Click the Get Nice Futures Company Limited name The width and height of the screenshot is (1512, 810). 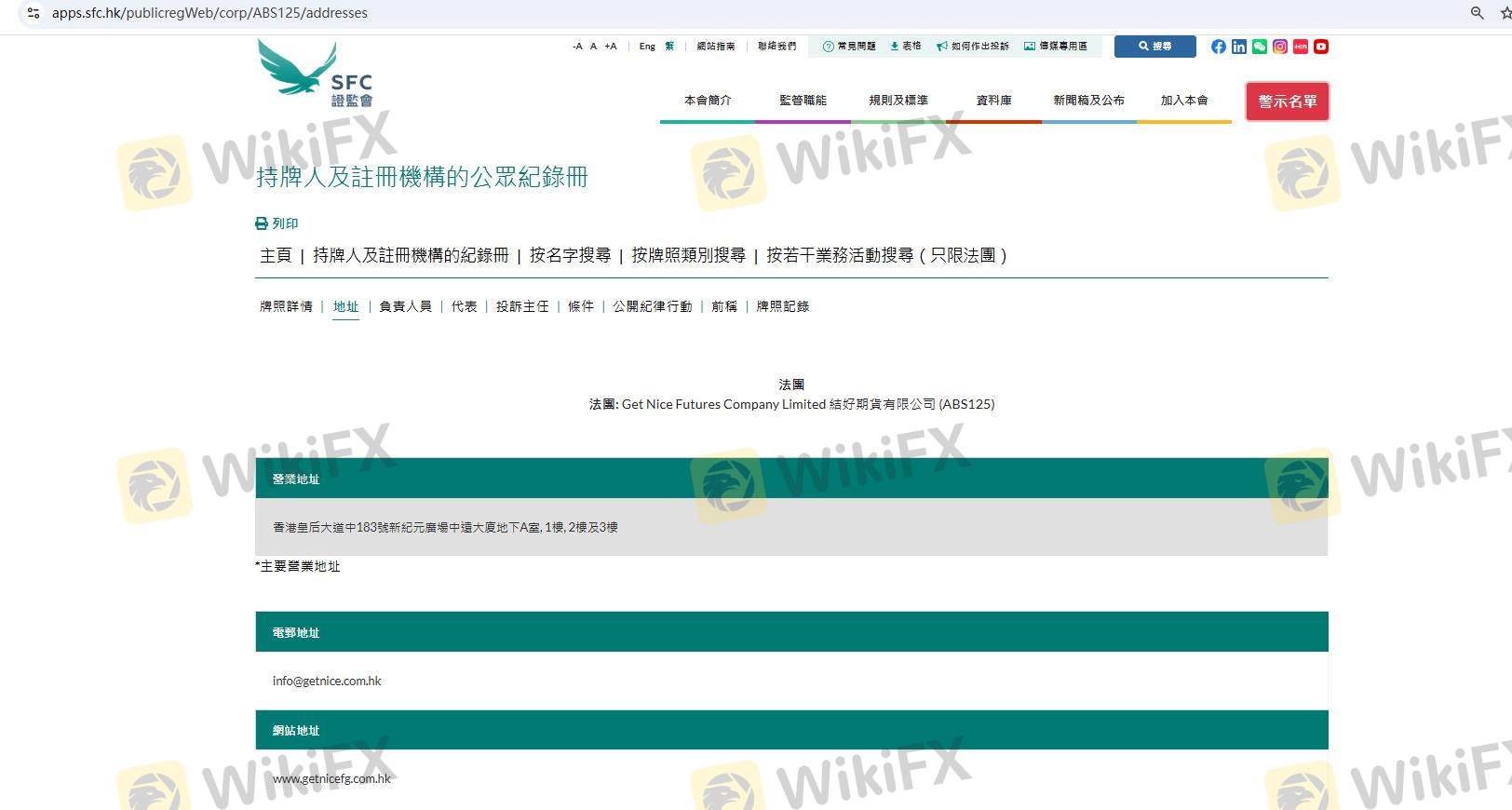pyautogui.click(x=723, y=404)
